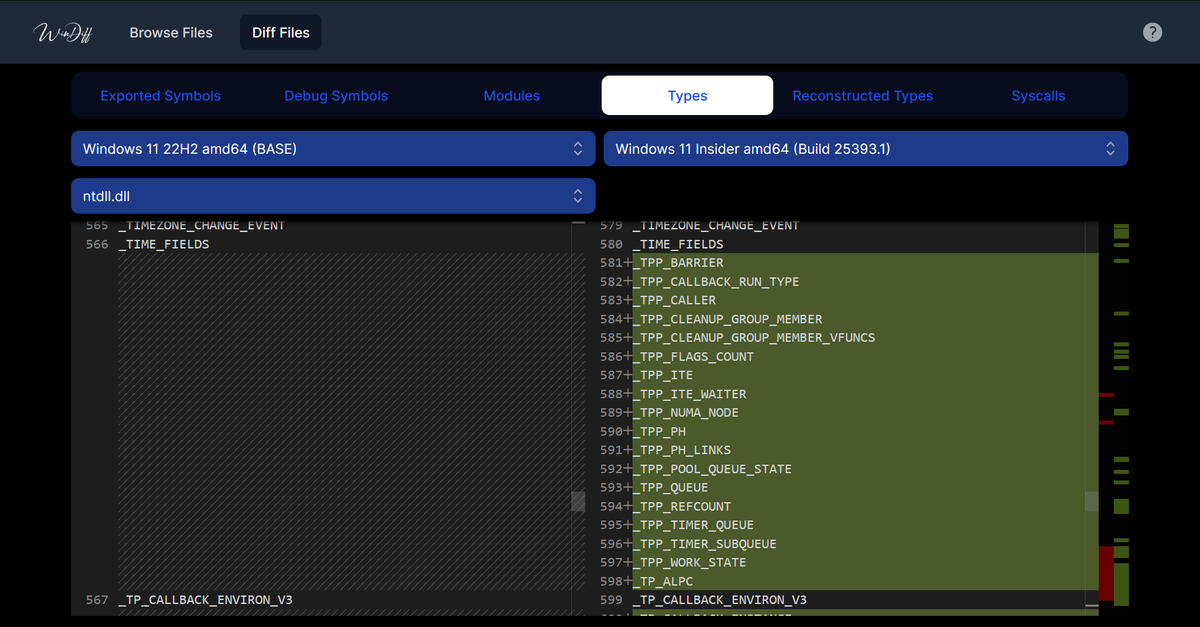Click line number 581 in right gutter
This screenshot has width=1200, height=627.
pyautogui.click(x=611, y=263)
